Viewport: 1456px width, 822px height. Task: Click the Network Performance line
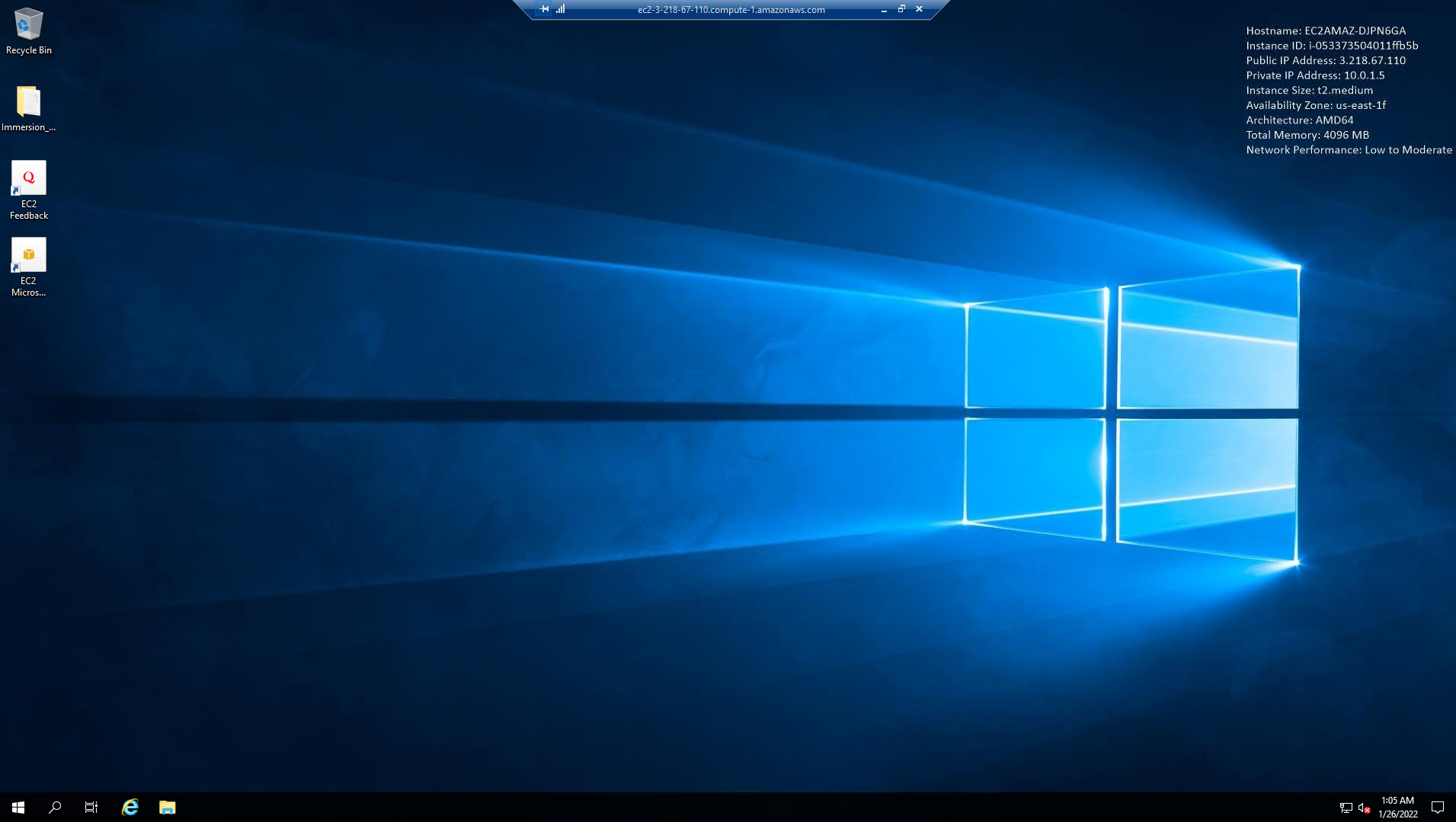coord(1349,150)
